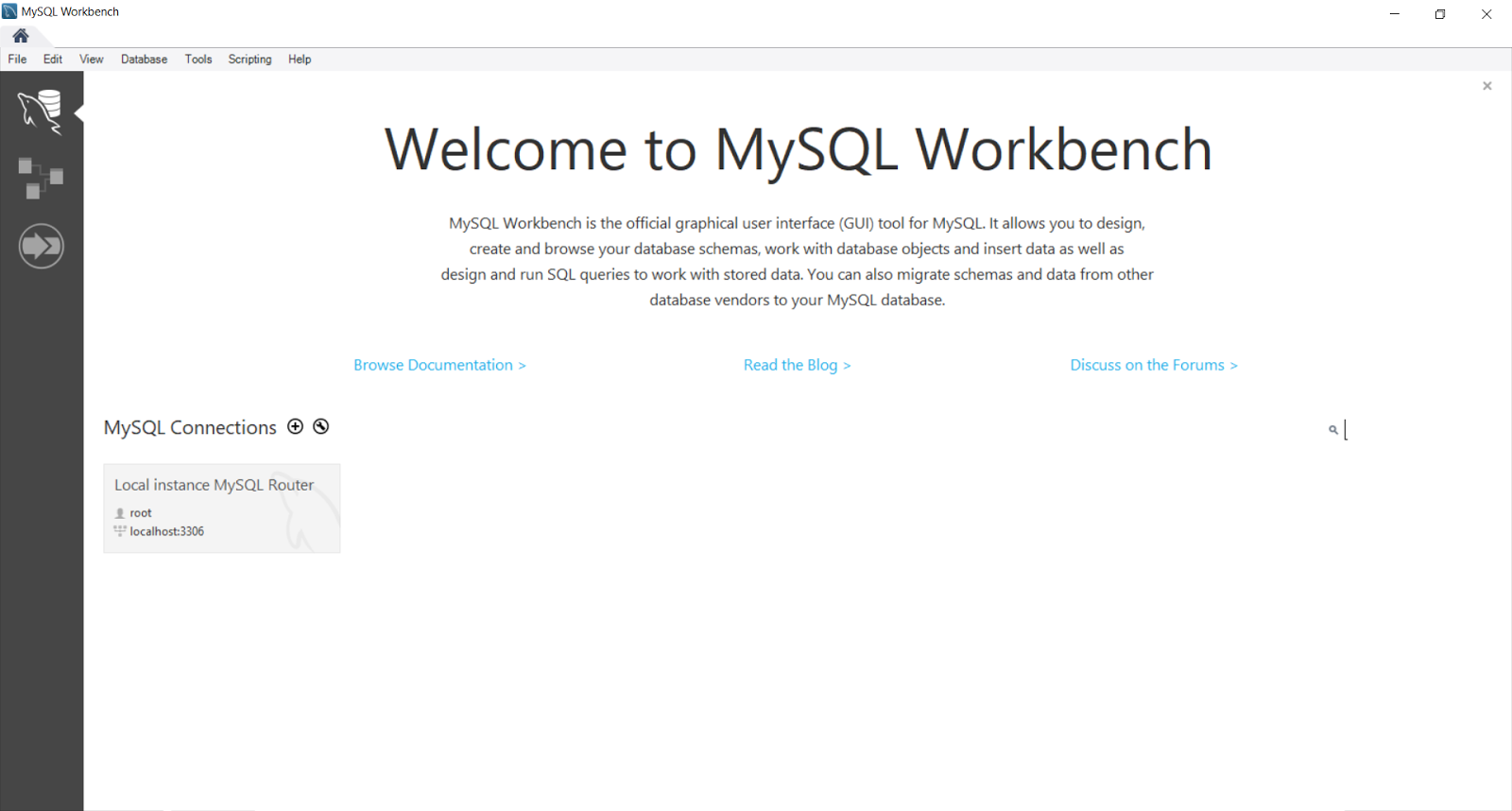Click the MySQL Workbench title bar icon
Image resolution: width=1512 pixels, height=811 pixels.
9,11
